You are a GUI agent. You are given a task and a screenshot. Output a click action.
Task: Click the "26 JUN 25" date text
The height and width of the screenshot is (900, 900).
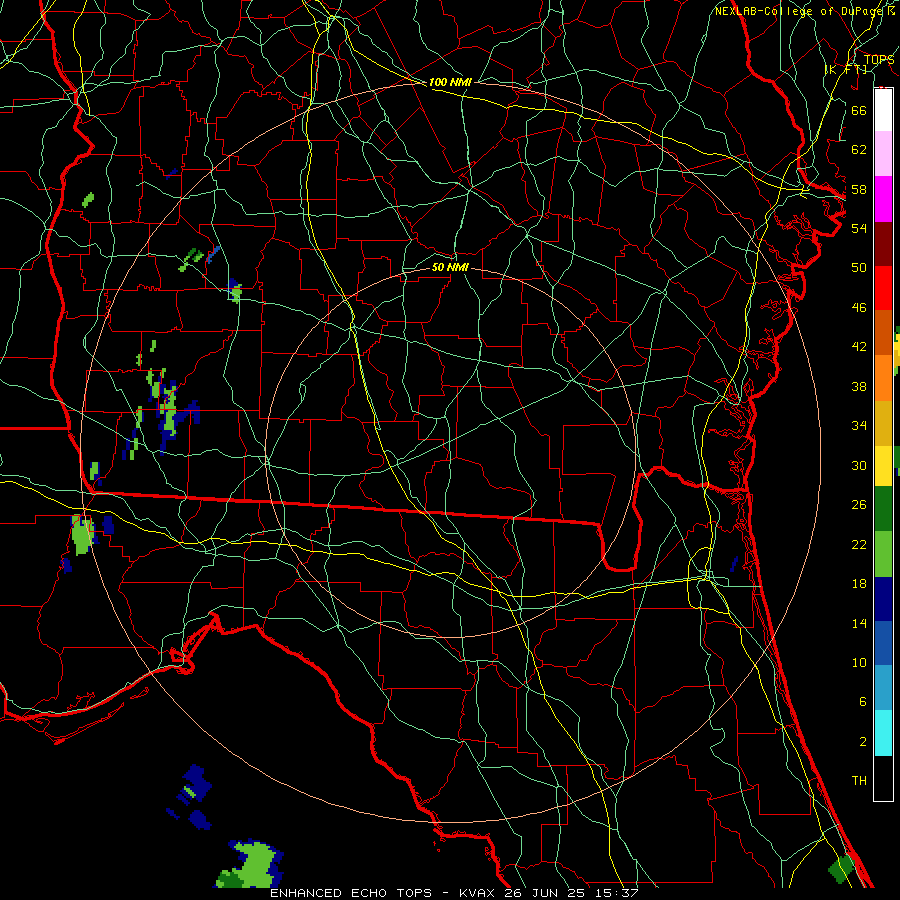[546, 893]
